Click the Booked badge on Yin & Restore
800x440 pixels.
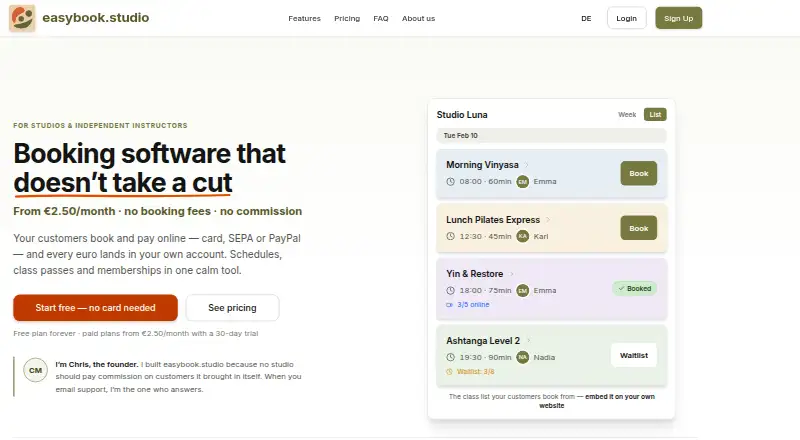click(635, 288)
